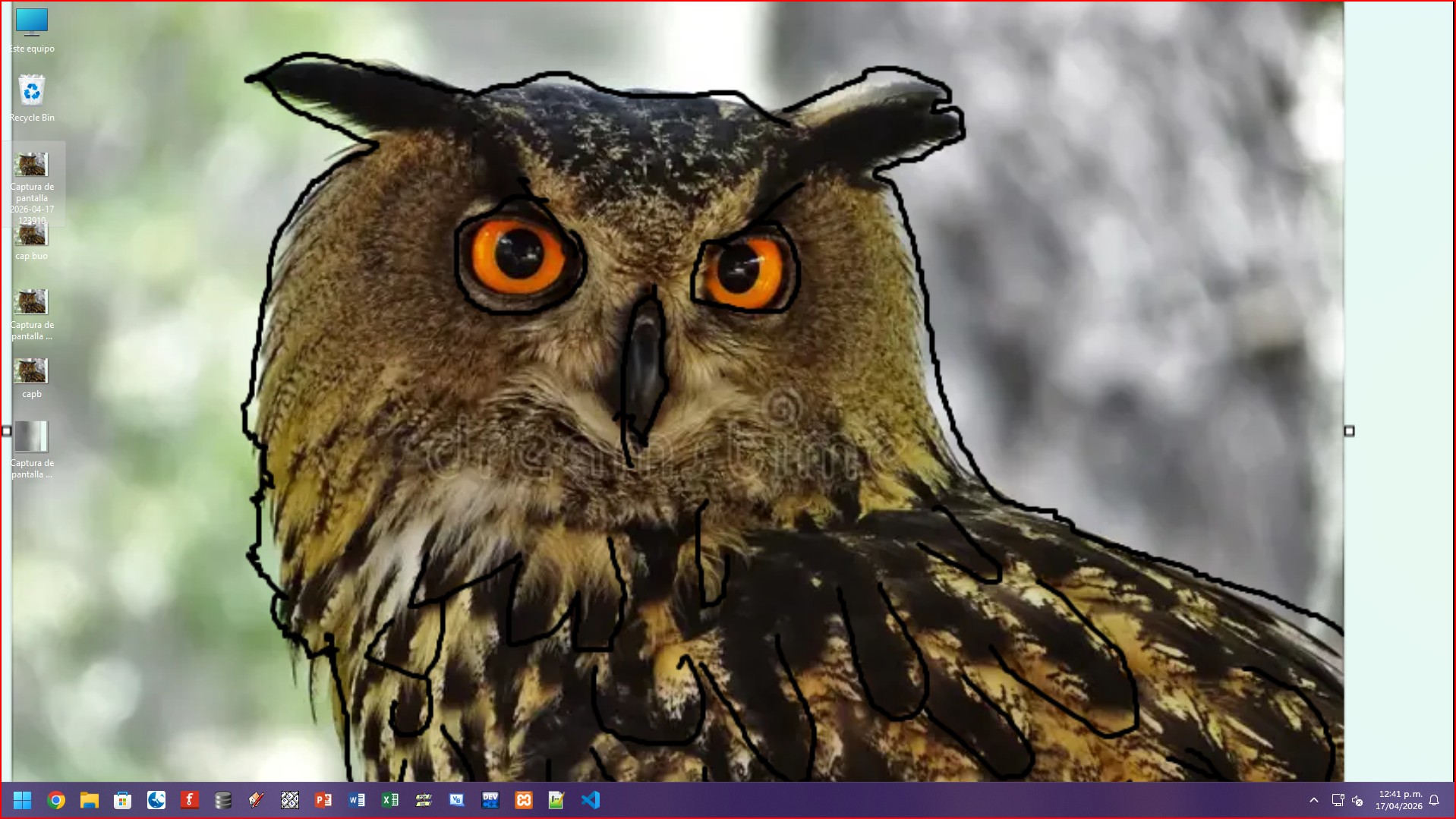Viewport: 1456px width, 819px height.
Task: Click the red 'f' app taskbar icon
Action: point(190,800)
